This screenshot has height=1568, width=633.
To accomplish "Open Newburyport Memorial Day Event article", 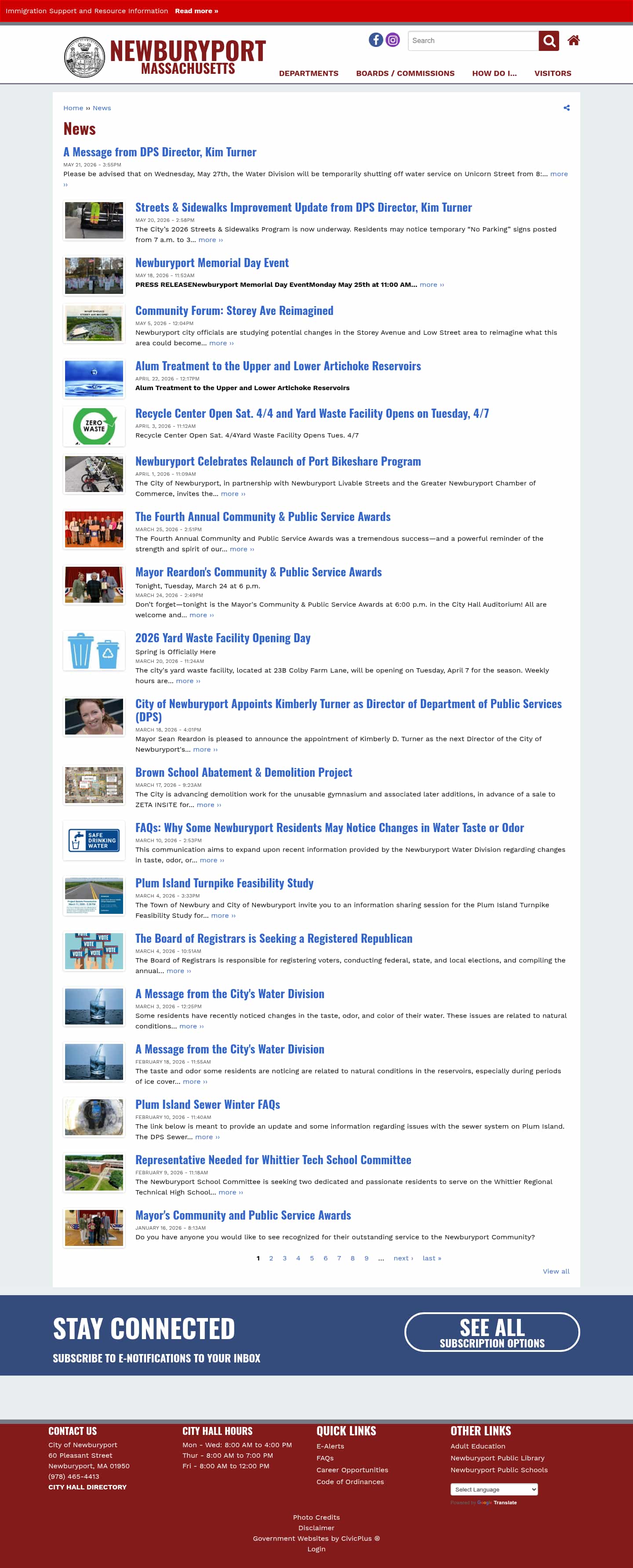I will click(212, 263).
